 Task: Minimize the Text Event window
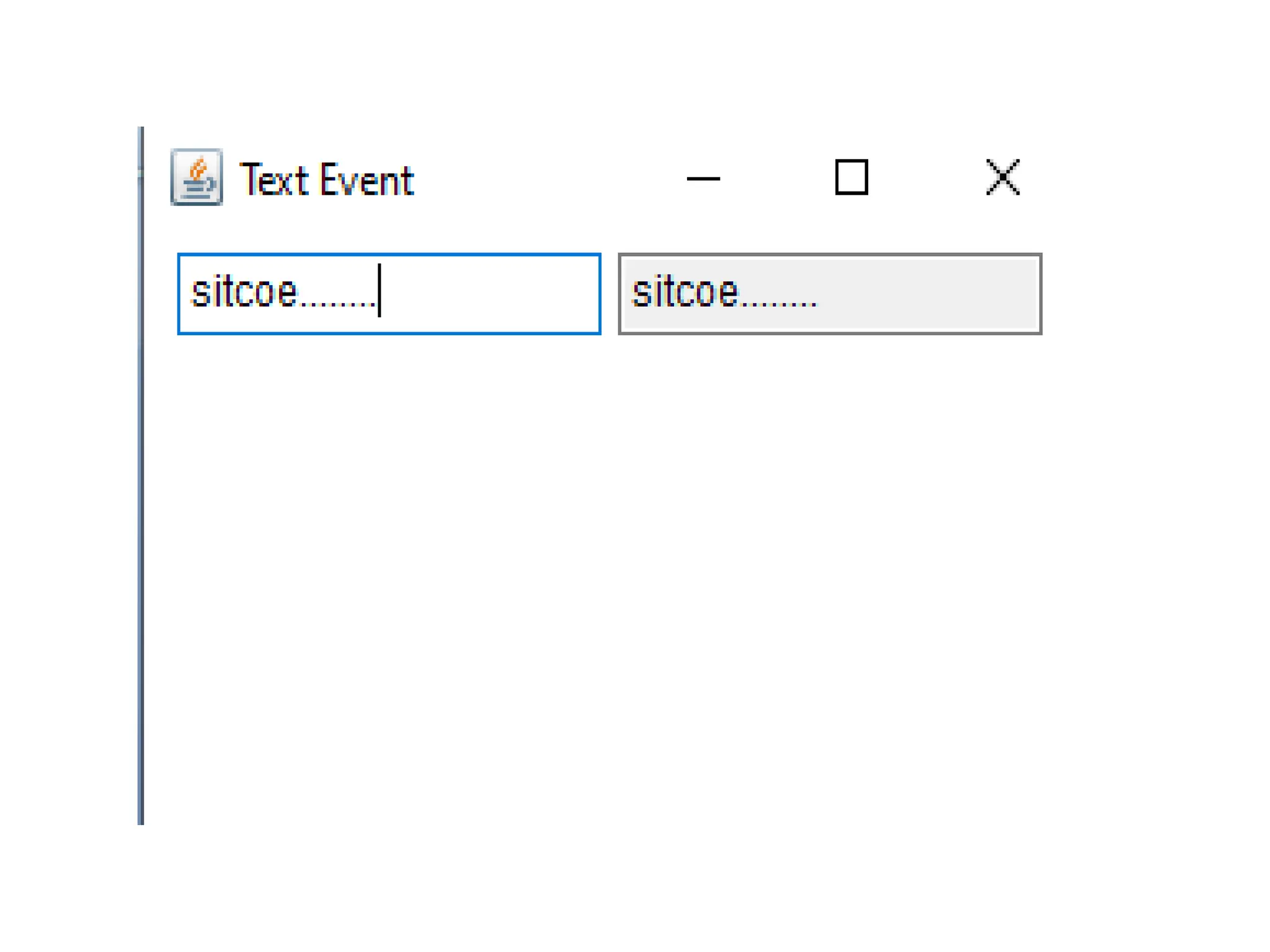[x=703, y=178]
